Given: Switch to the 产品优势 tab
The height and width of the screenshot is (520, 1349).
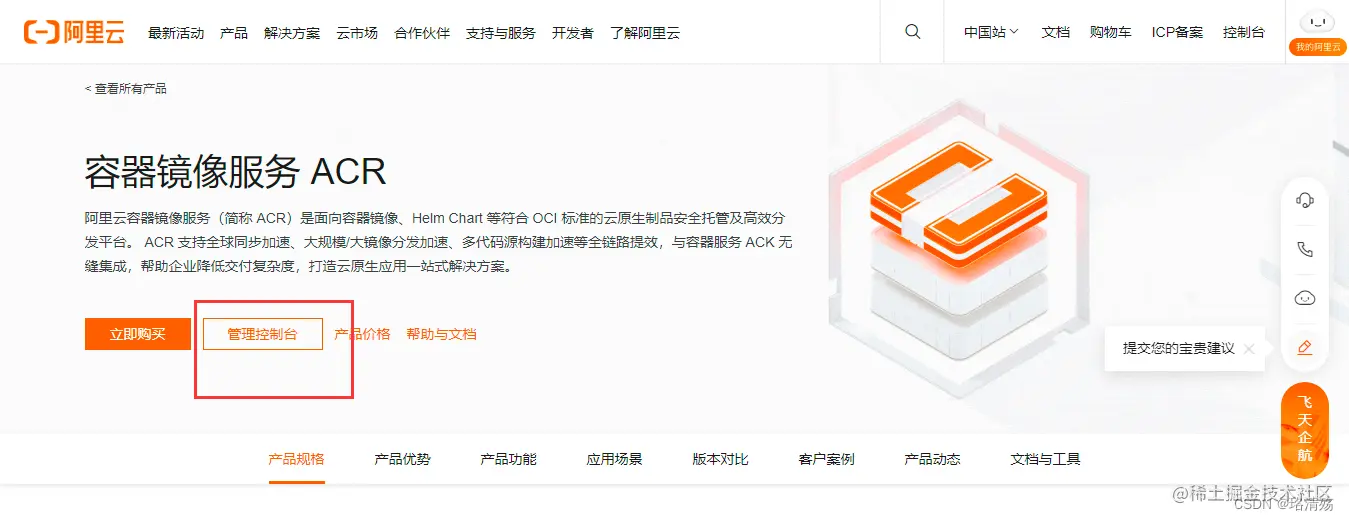Looking at the screenshot, I should (402, 459).
